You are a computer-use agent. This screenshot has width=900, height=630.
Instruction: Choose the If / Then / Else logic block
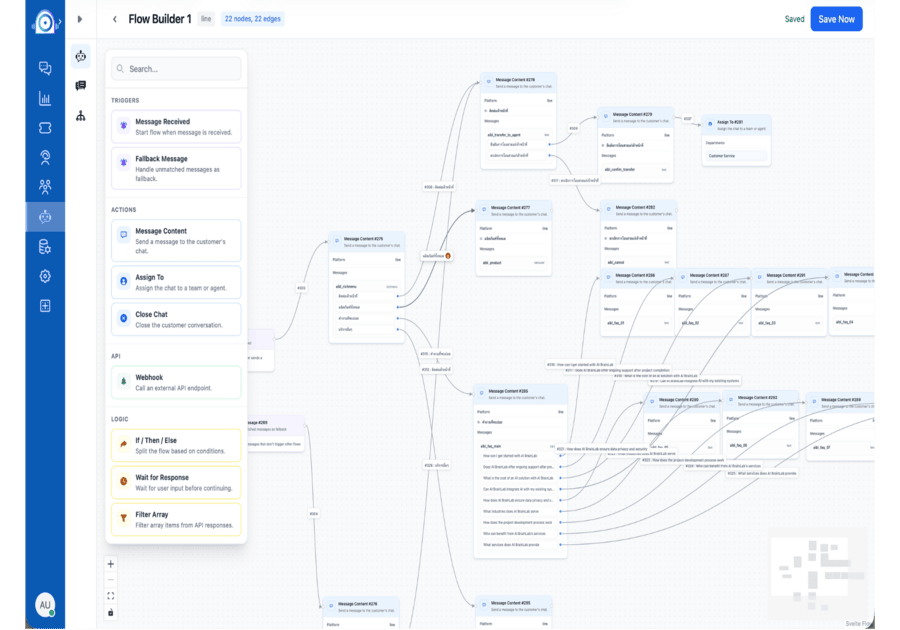(176, 445)
